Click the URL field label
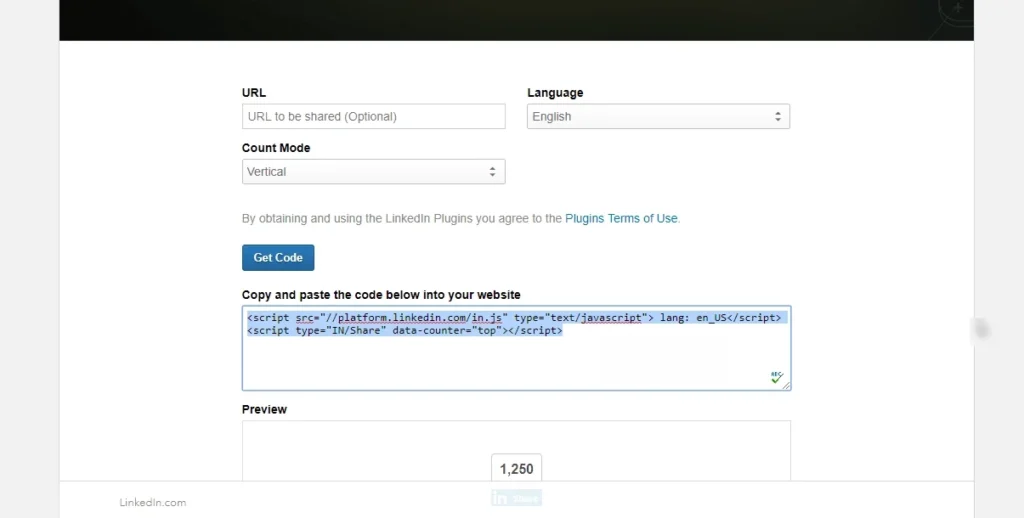The width and height of the screenshot is (1024, 518). point(254,93)
